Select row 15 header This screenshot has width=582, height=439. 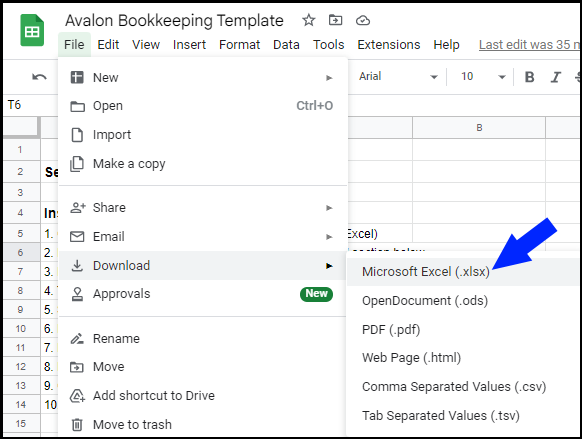[x=21, y=423]
